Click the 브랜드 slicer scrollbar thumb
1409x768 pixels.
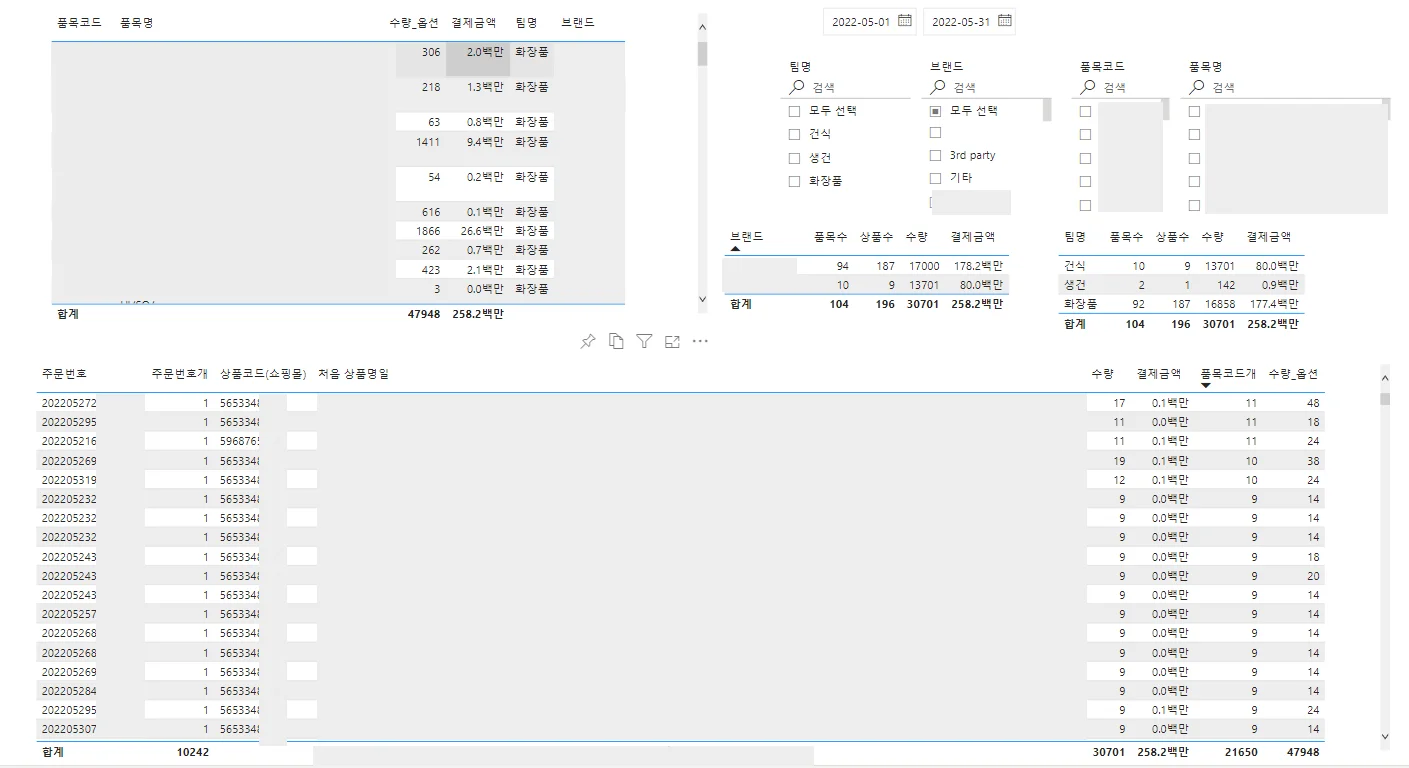pos(1047,109)
